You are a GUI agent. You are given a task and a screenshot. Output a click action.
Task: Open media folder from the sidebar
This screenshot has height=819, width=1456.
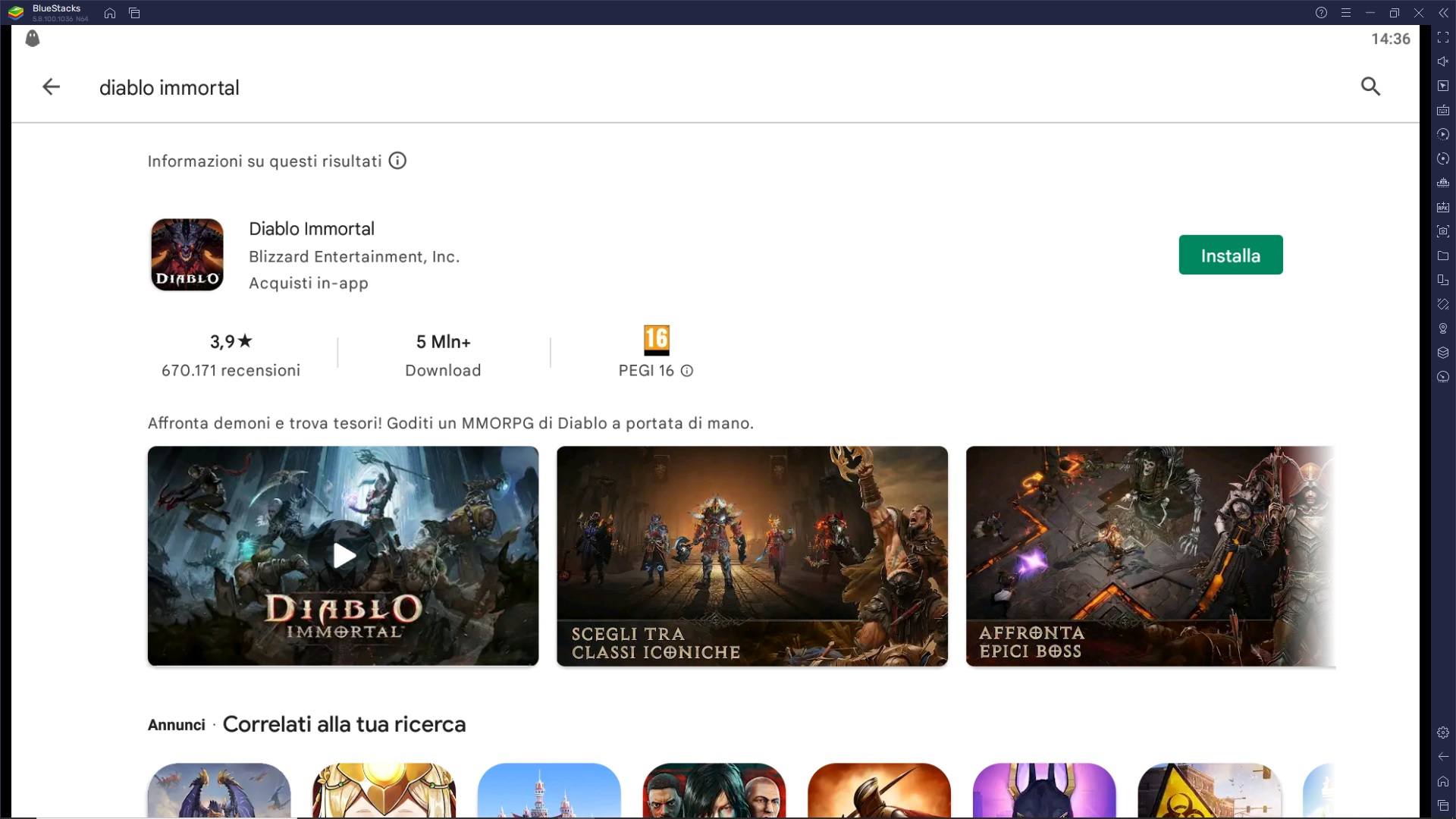tap(1443, 256)
